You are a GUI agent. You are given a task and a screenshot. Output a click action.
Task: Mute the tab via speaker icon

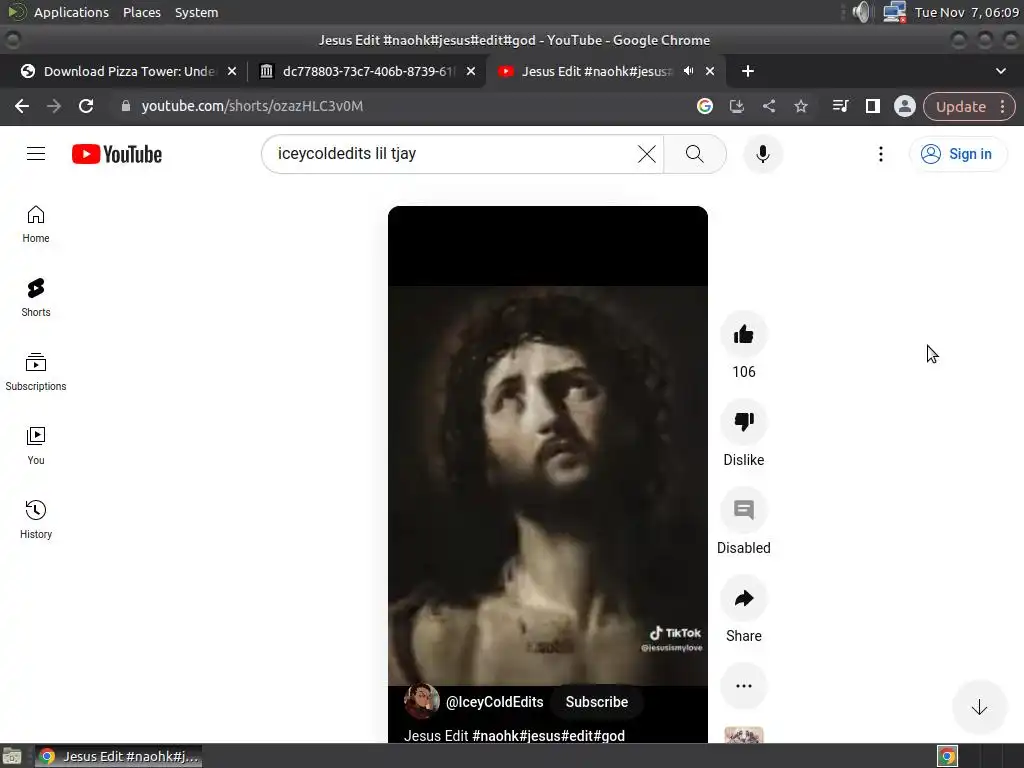coord(688,71)
